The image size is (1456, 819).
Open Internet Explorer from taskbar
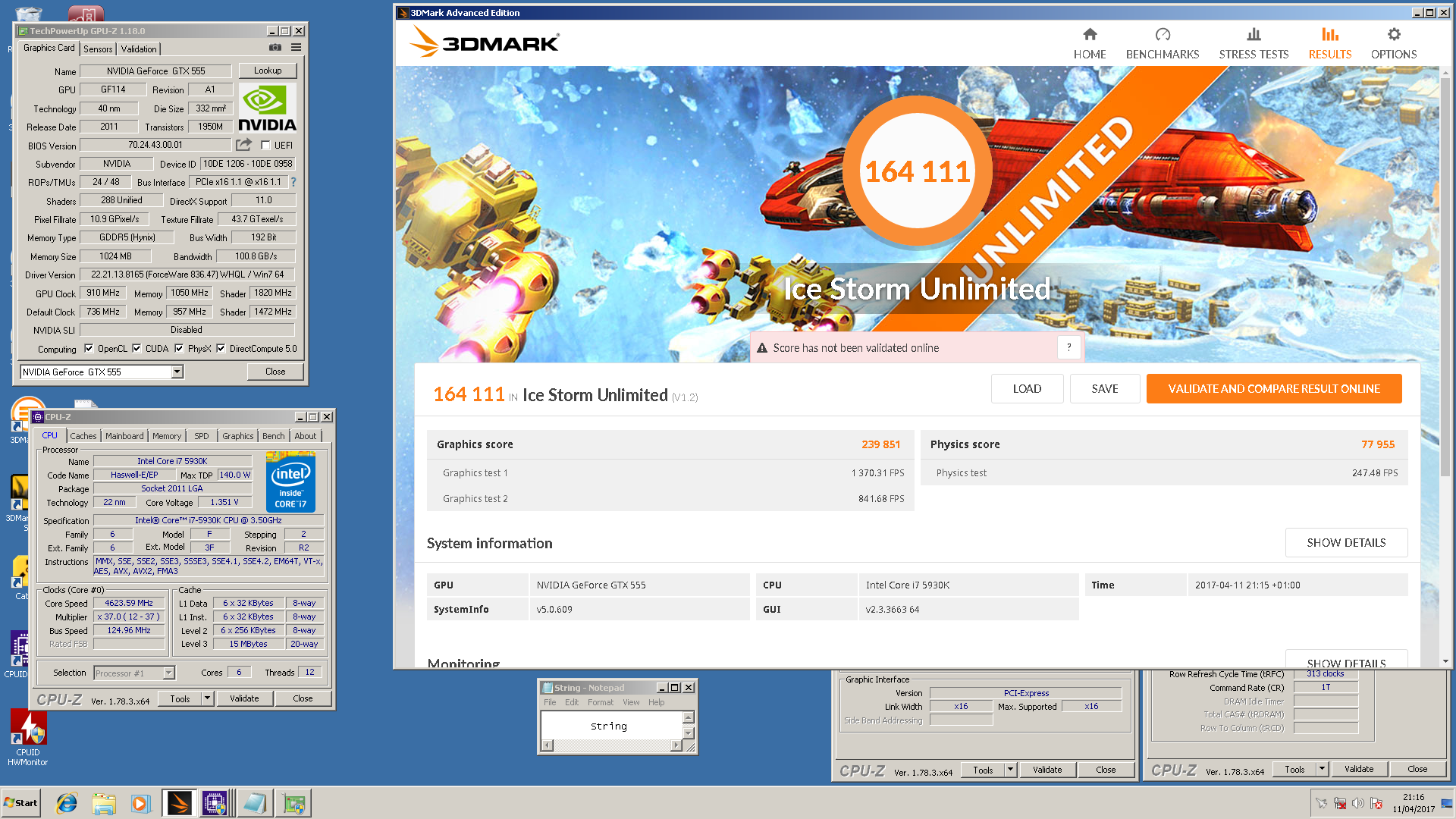pos(67,803)
